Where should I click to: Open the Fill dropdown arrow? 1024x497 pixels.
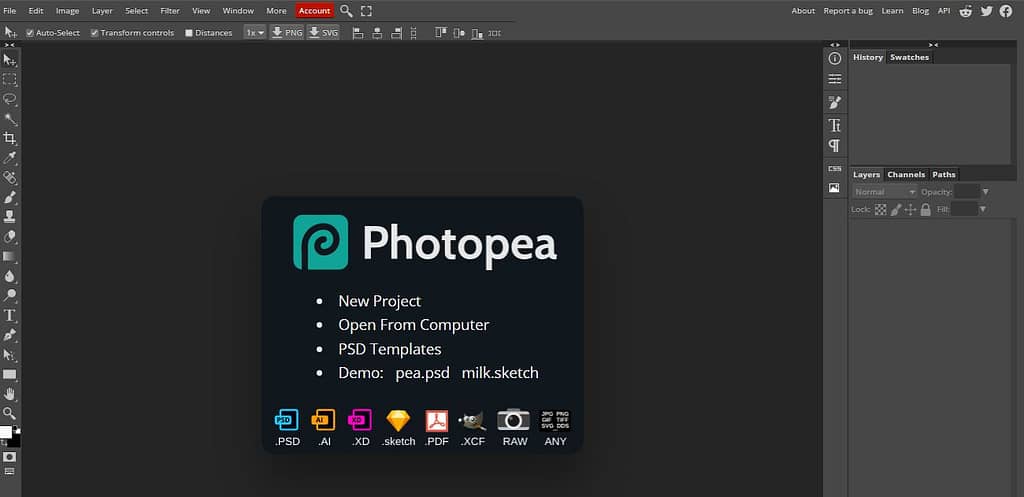[x=983, y=210]
